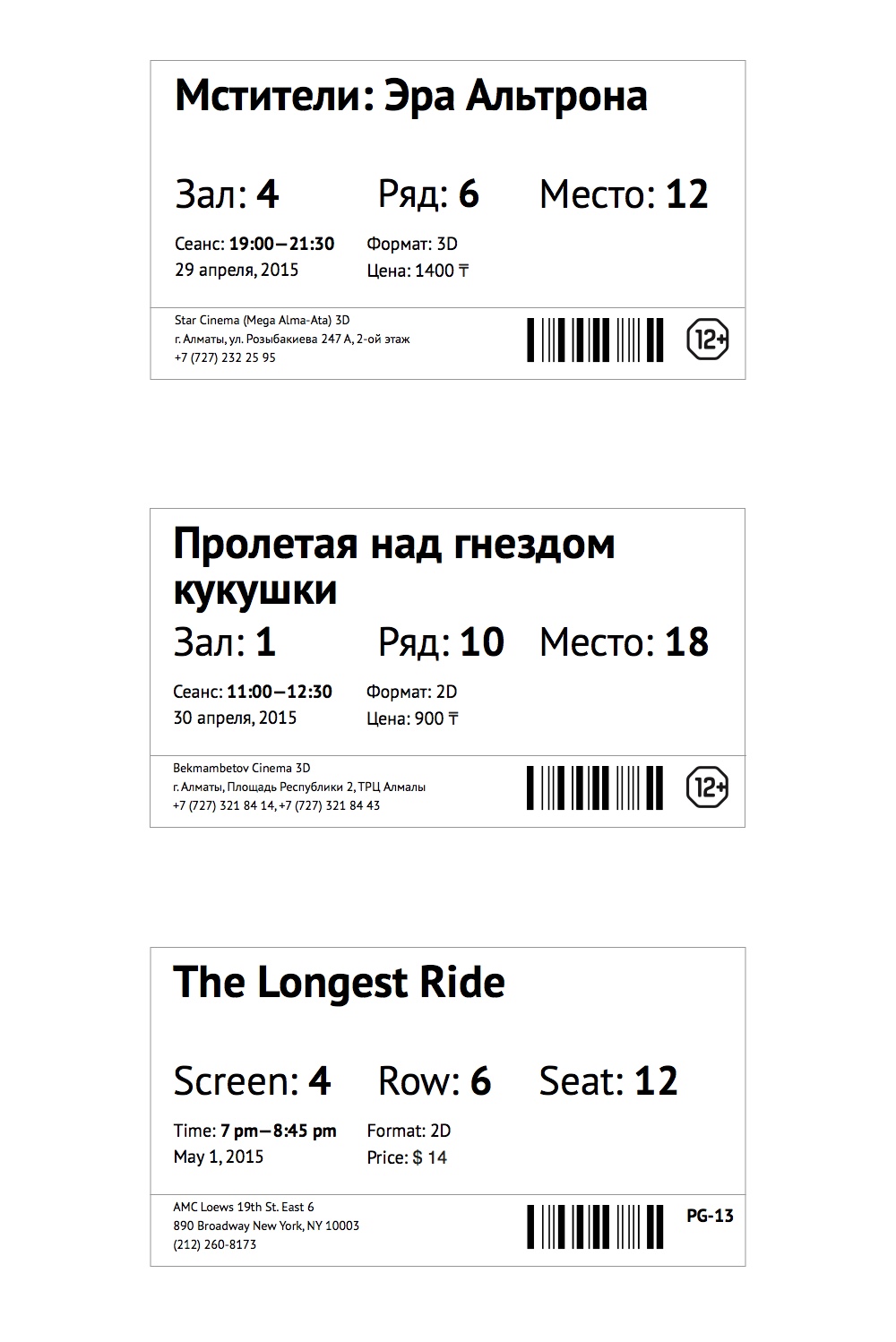Click the price 1400 ₸ text
Viewport: 896px width, 1342px height.
coord(442,271)
